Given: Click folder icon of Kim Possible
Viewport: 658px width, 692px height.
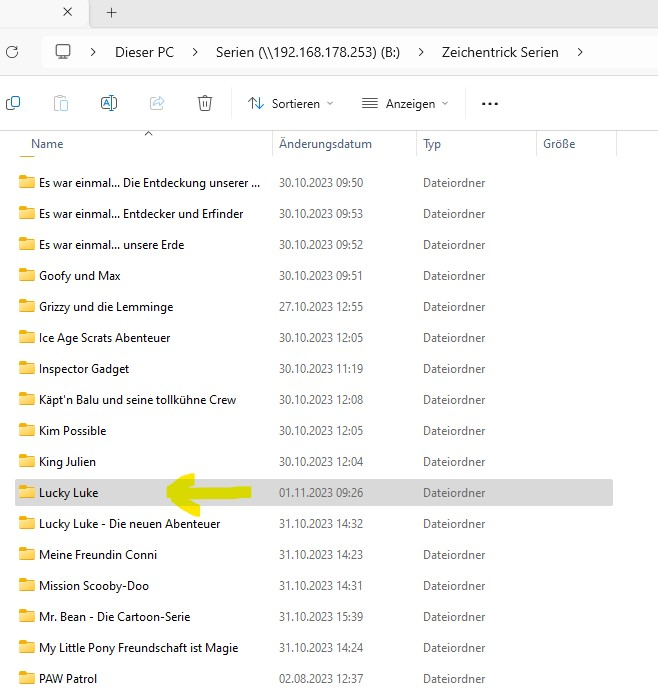Looking at the screenshot, I should (26, 430).
